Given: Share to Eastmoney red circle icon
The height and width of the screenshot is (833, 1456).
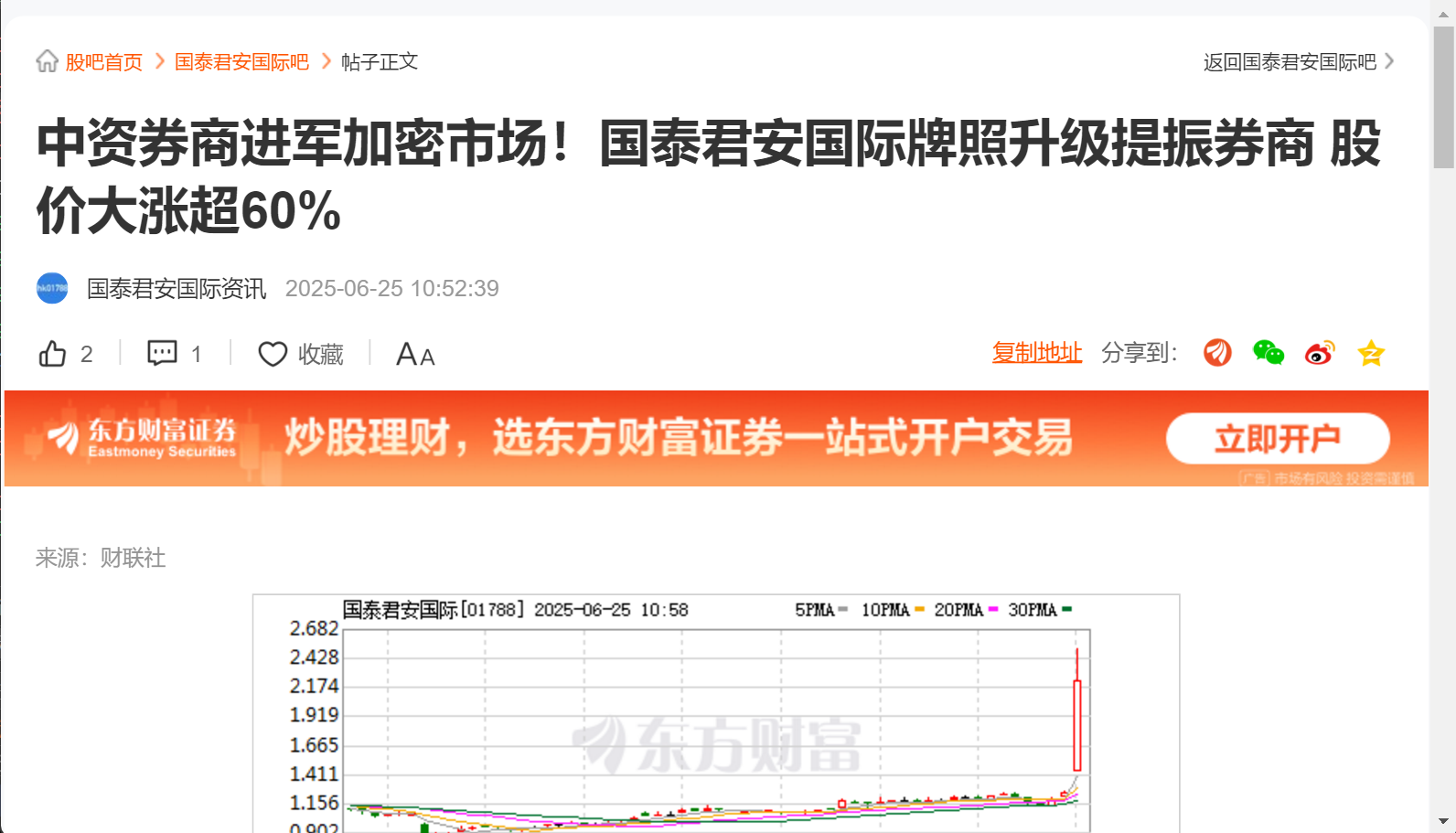Looking at the screenshot, I should coord(1217,352).
